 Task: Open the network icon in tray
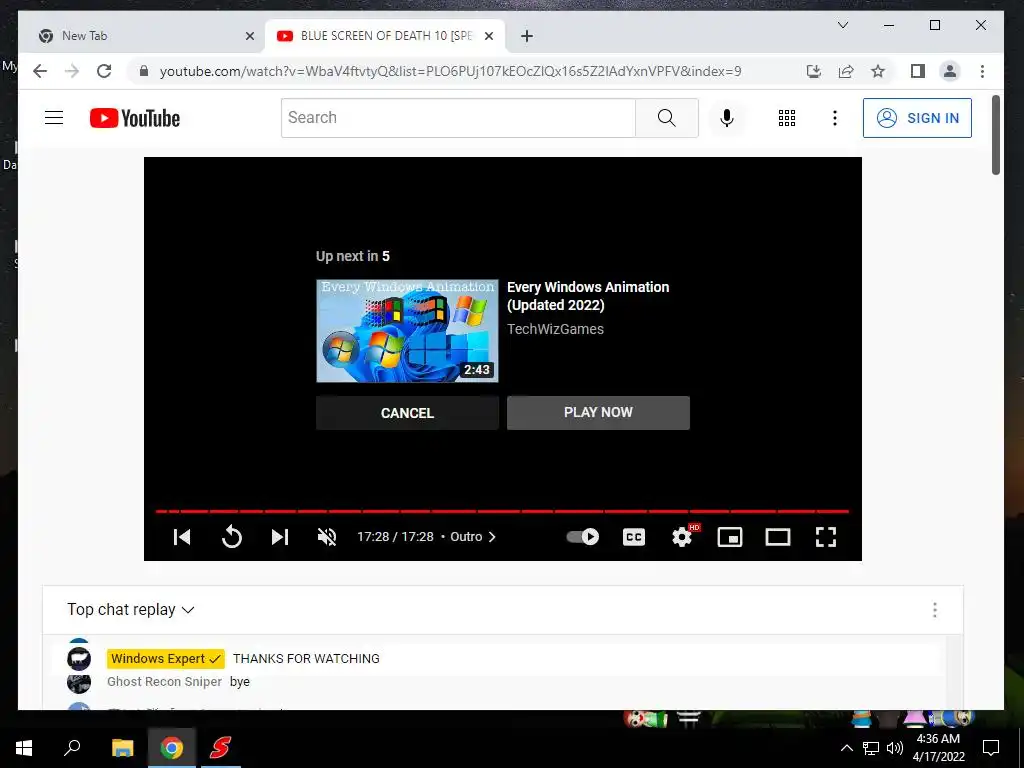point(871,748)
